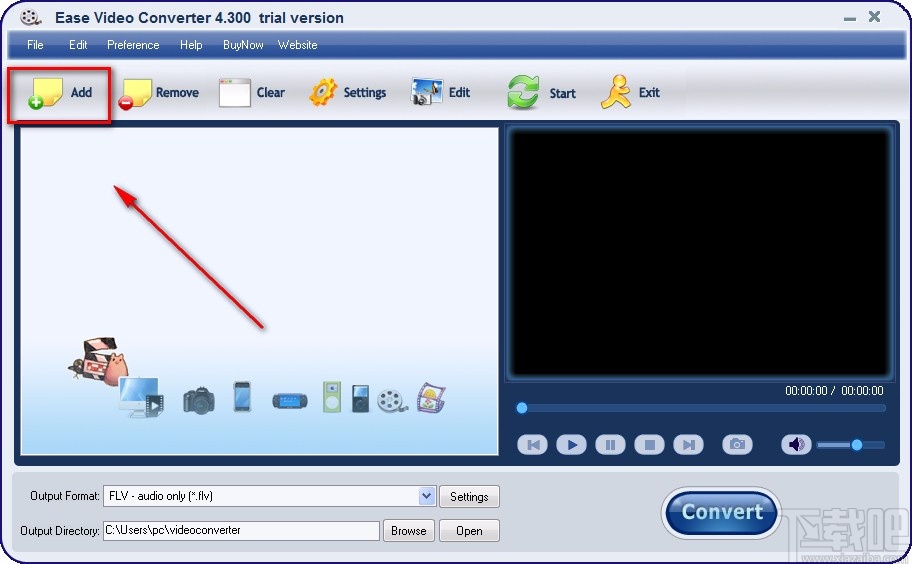Screen dimensions: 912x564
Task: Minimize the Ease Video Converter window
Action: point(850,18)
